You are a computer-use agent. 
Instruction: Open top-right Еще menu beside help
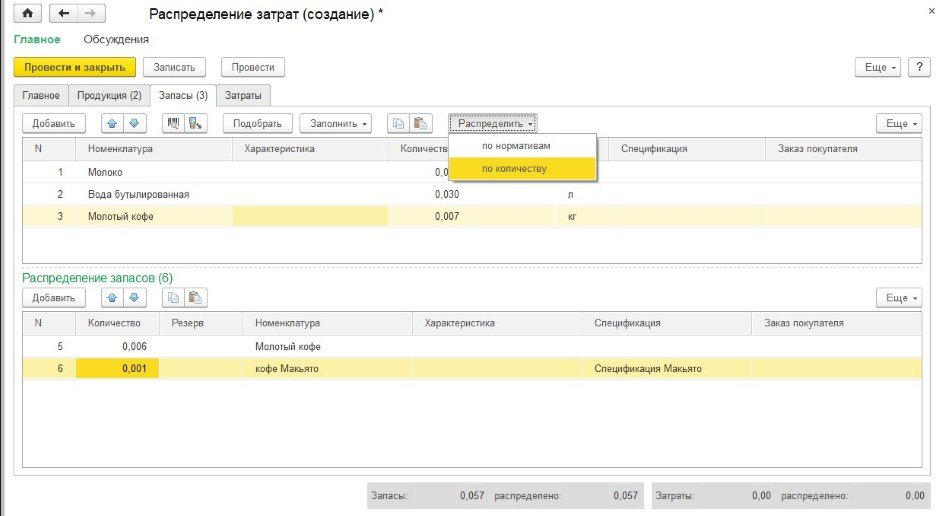[x=876, y=67]
